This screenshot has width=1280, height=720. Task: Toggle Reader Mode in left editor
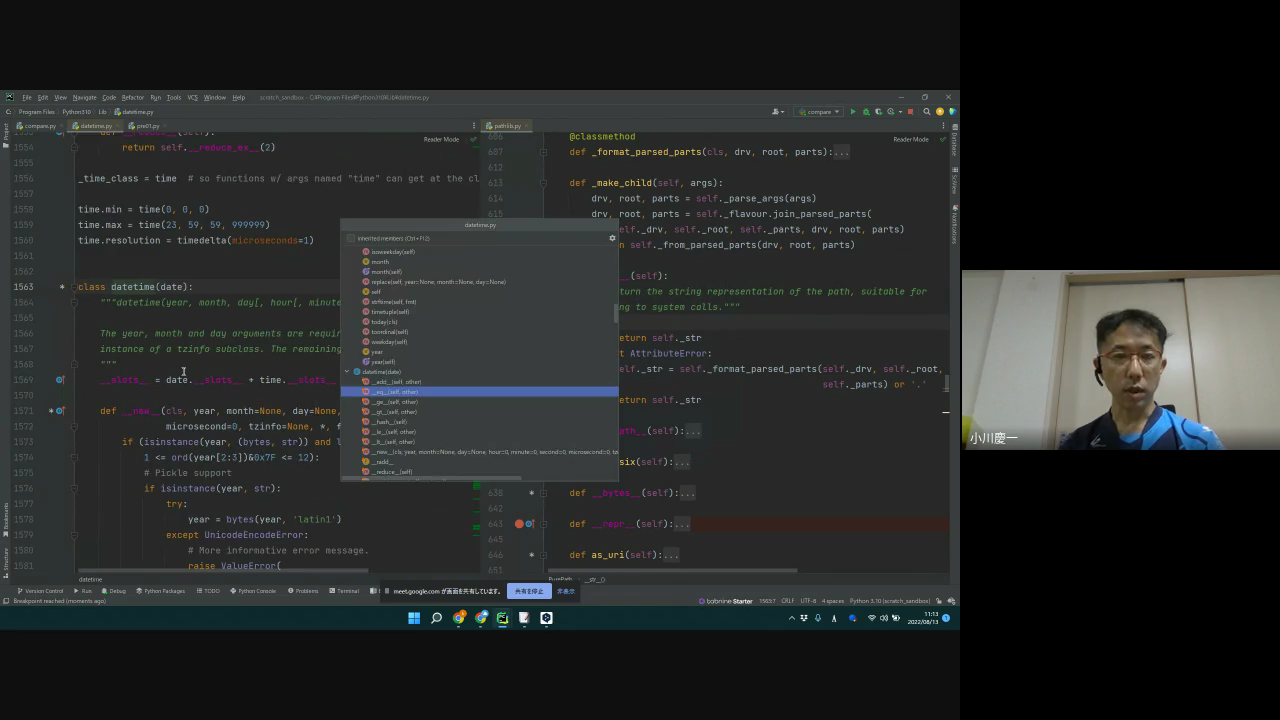441,140
